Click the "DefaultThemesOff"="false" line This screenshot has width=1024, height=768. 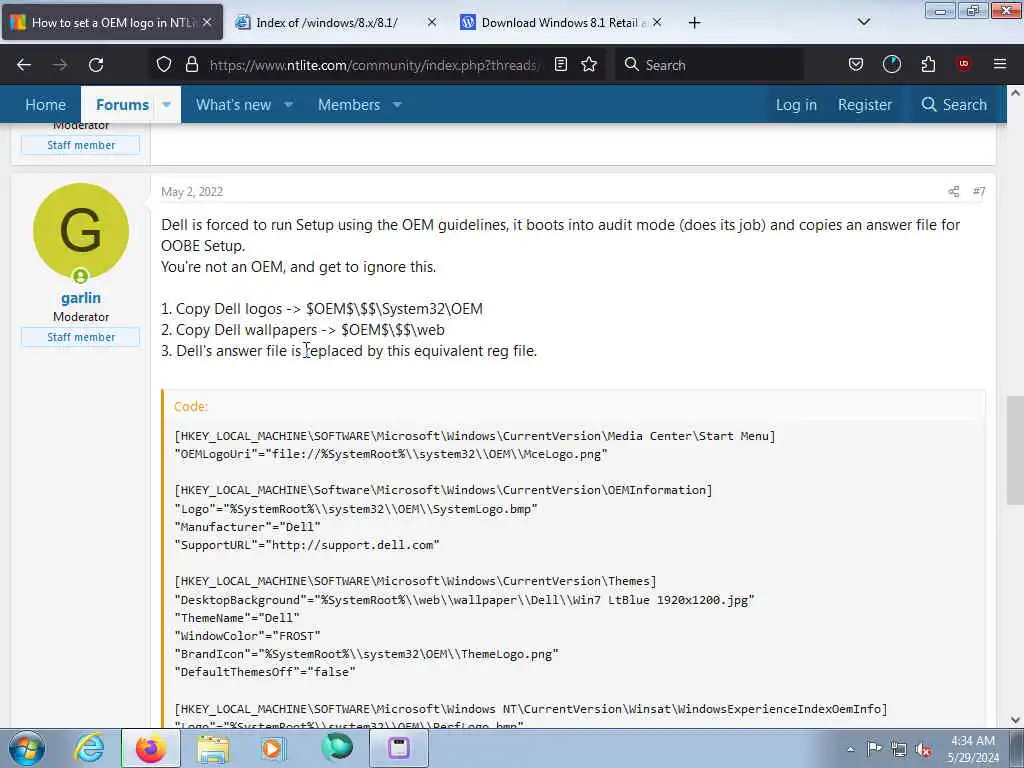pos(265,671)
